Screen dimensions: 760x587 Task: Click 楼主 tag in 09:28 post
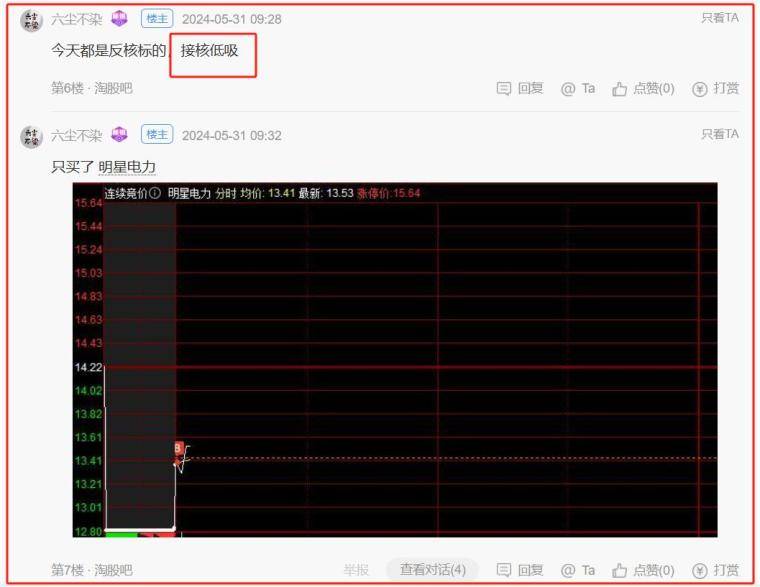click(157, 19)
